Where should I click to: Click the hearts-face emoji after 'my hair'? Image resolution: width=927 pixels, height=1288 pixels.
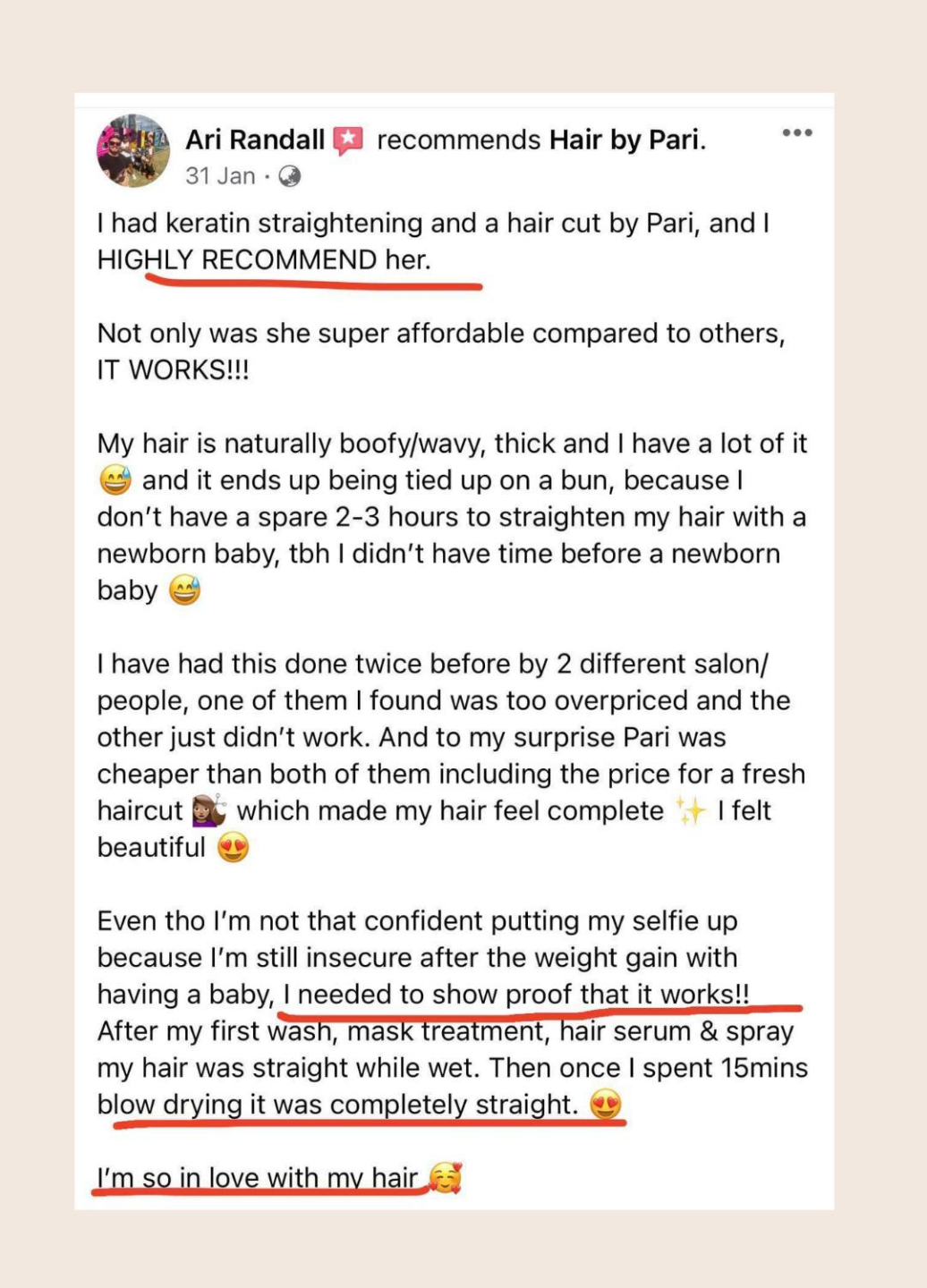pyautogui.click(x=445, y=1178)
